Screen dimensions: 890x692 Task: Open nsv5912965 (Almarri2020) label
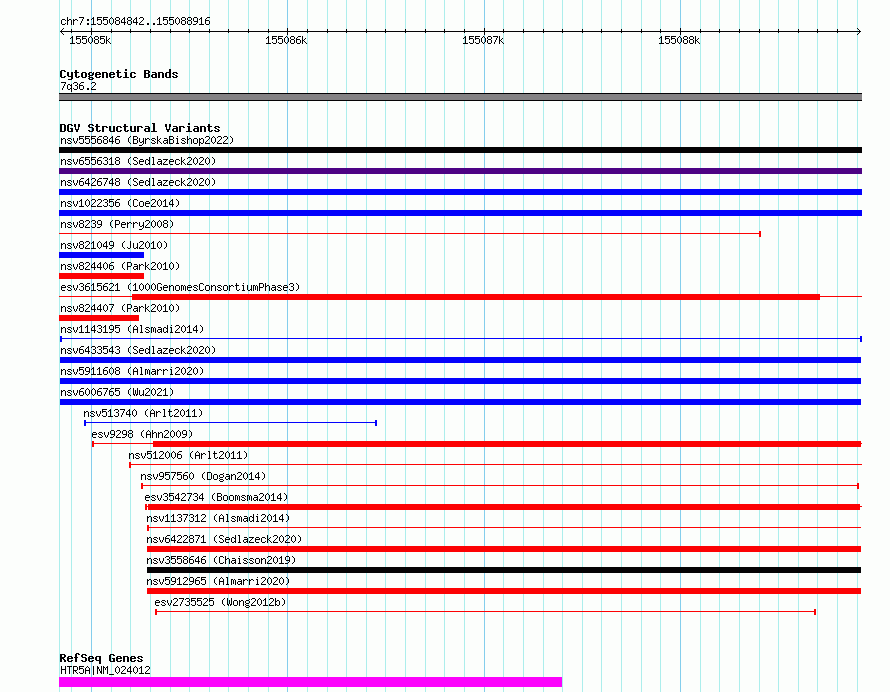point(218,581)
